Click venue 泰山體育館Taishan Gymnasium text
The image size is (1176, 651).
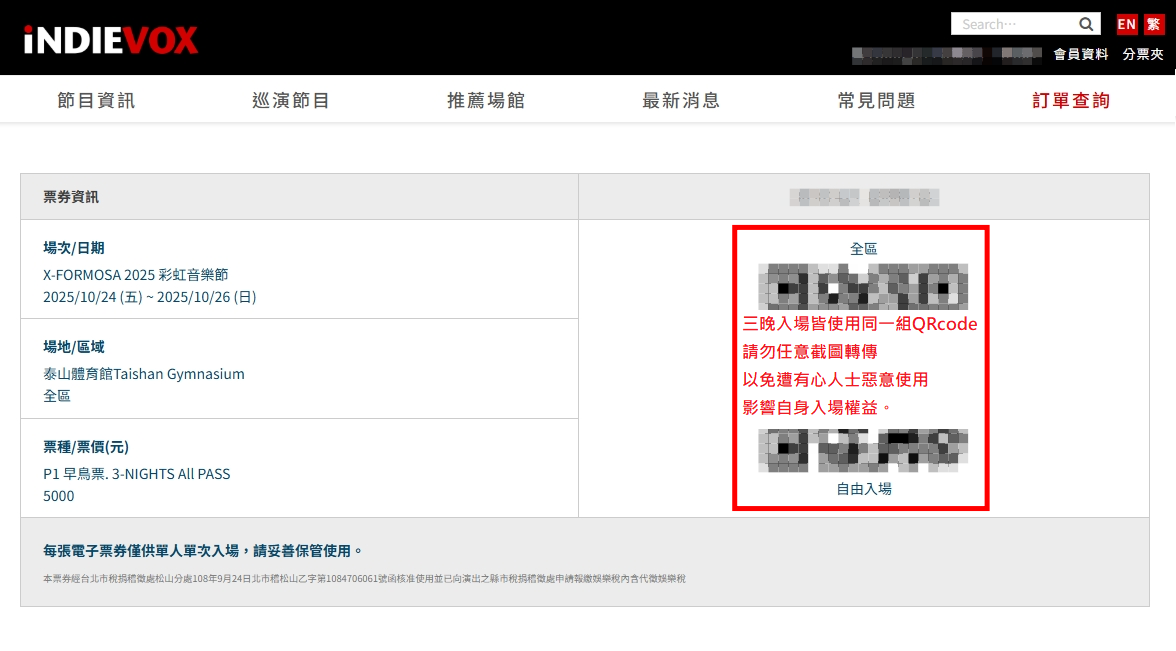144,374
